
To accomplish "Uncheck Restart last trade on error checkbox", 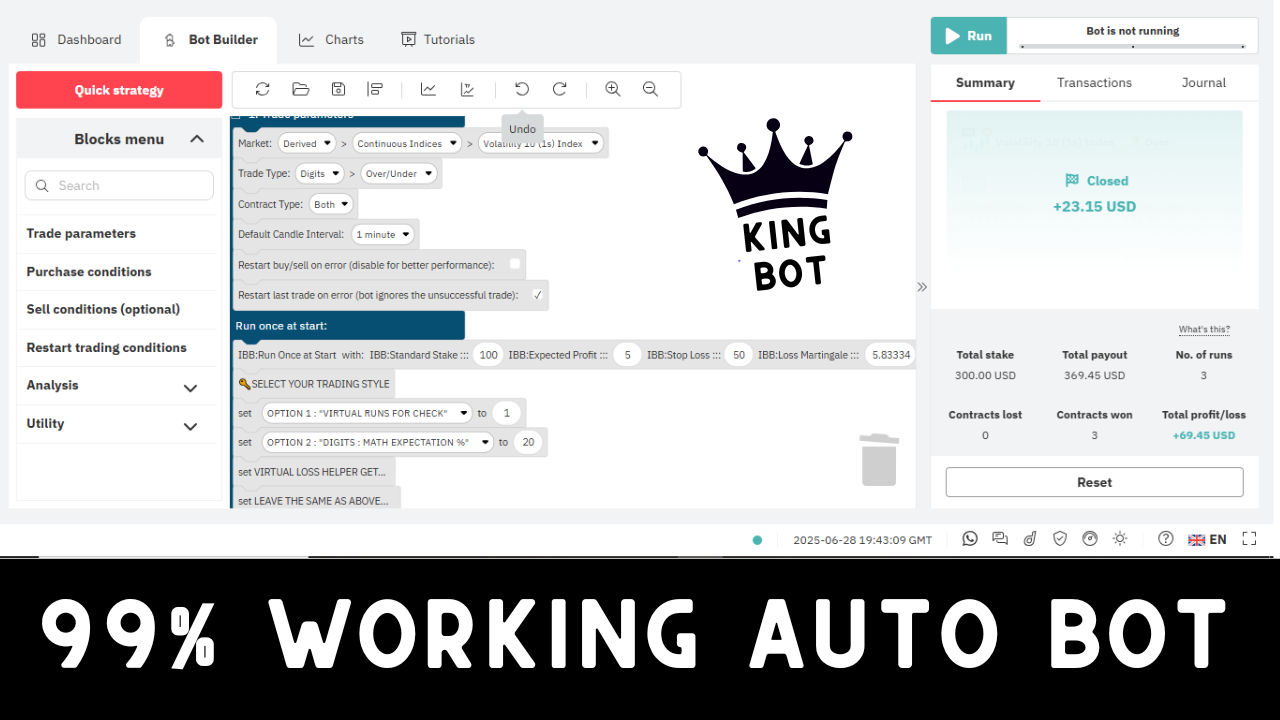I will click(x=537, y=295).
